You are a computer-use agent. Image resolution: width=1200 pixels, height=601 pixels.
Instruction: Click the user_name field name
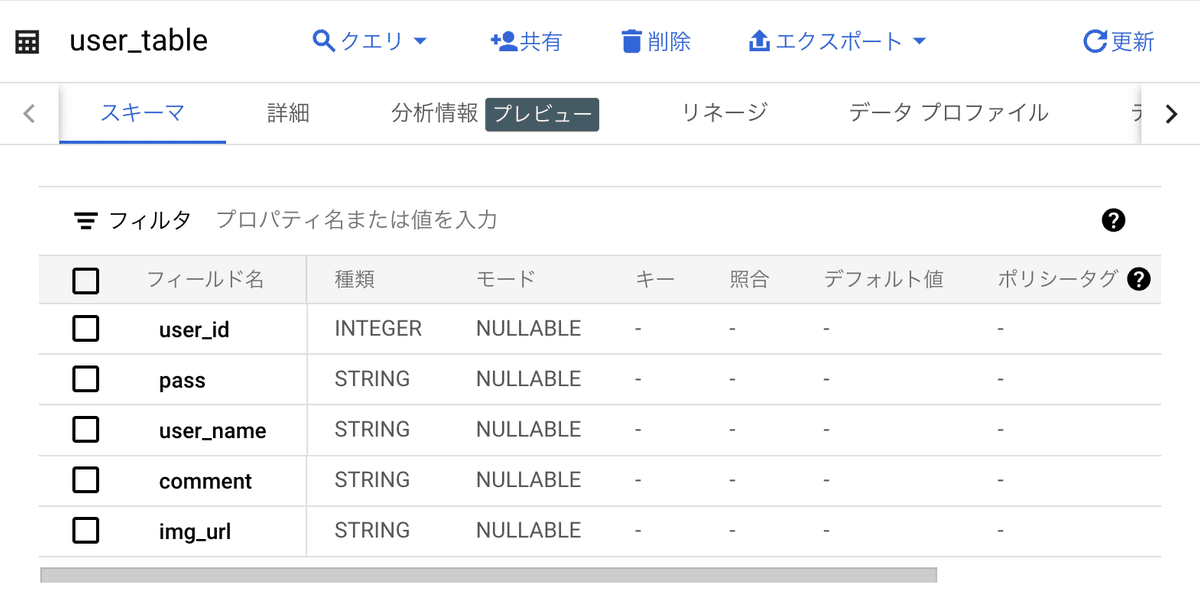point(212,431)
